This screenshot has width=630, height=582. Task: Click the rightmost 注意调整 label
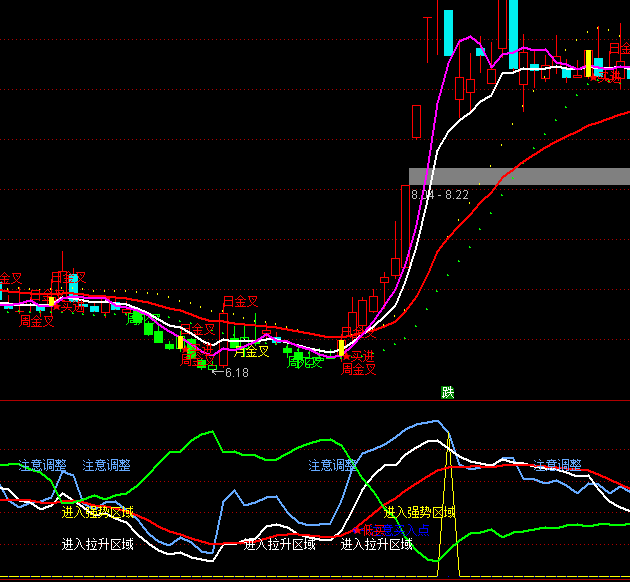[x=558, y=465]
